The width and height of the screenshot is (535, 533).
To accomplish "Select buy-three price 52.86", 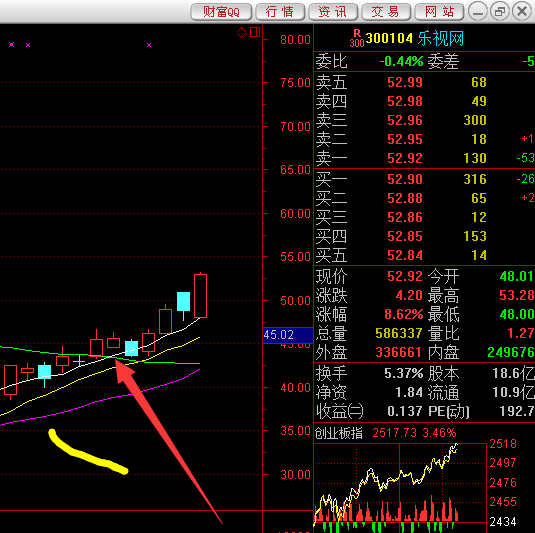I will tap(405, 217).
